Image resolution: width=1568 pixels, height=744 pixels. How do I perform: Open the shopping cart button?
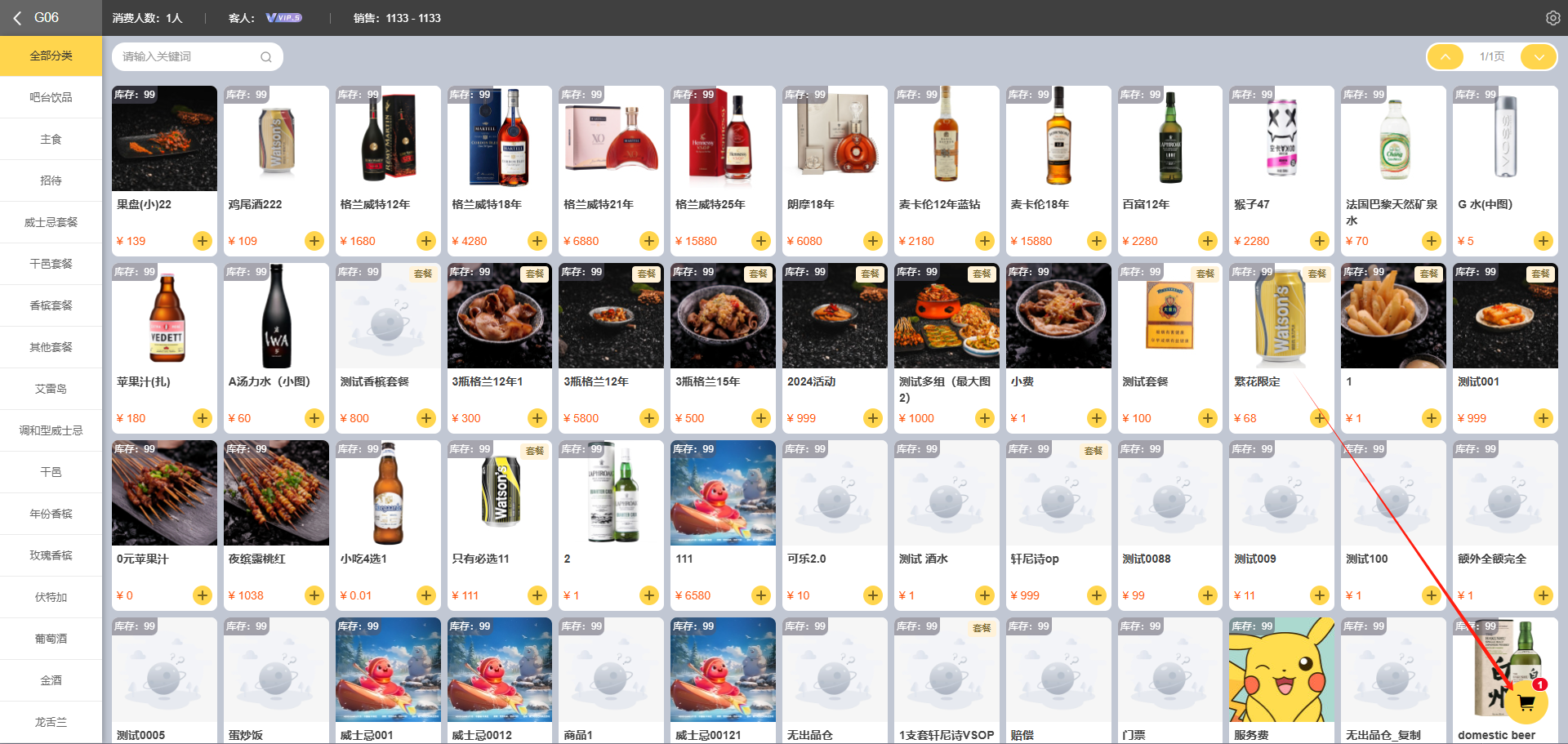coord(1526,703)
